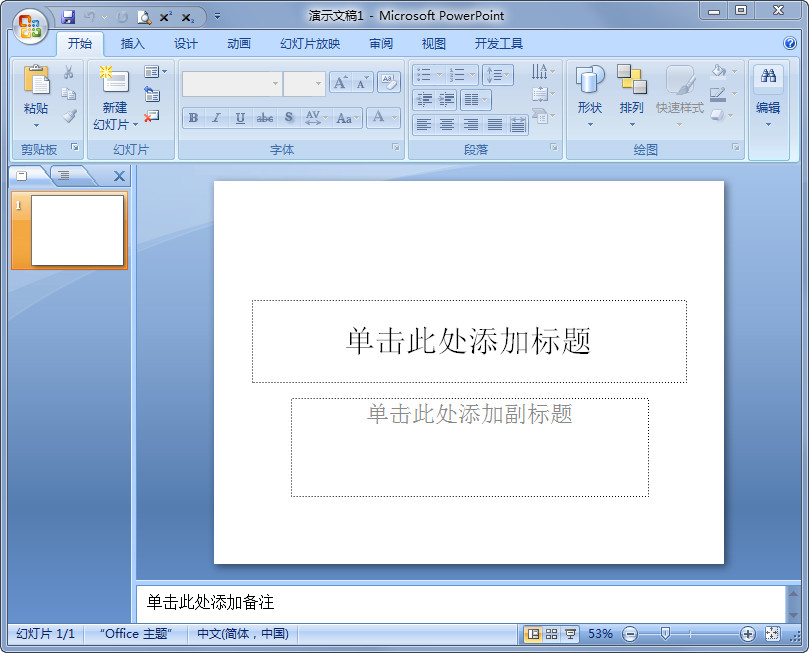Switch to the 插入 ribbon tab
The width and height of the screenshot is (809, 653).
(x=133, y=43)
